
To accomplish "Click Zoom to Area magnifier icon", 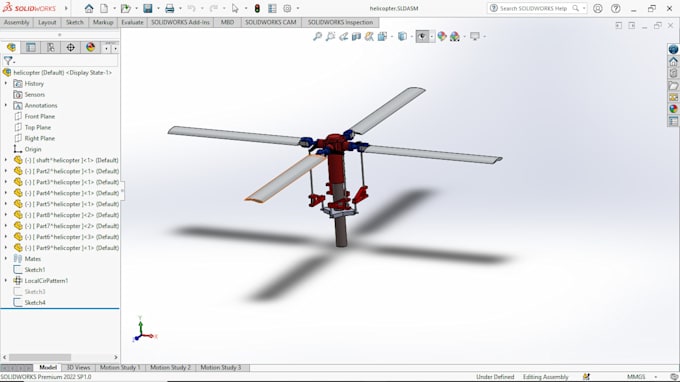I will coord(330,36).
